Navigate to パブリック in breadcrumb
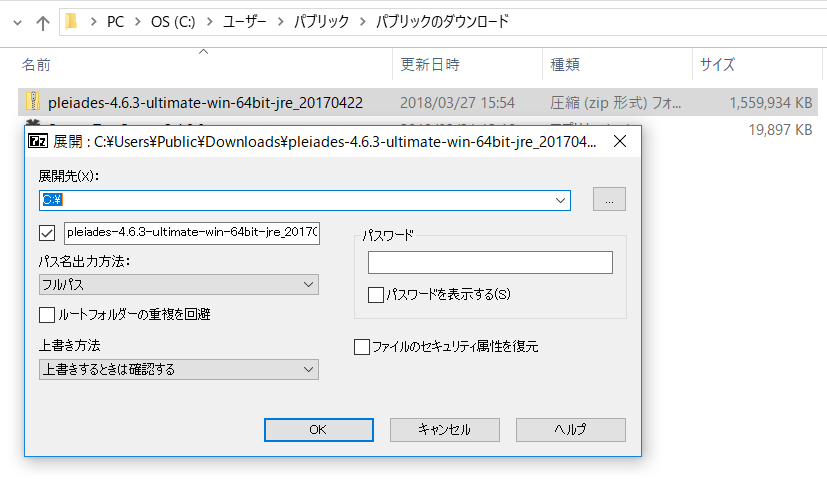The width and height of the screenshot is (827, 479). 321,22
